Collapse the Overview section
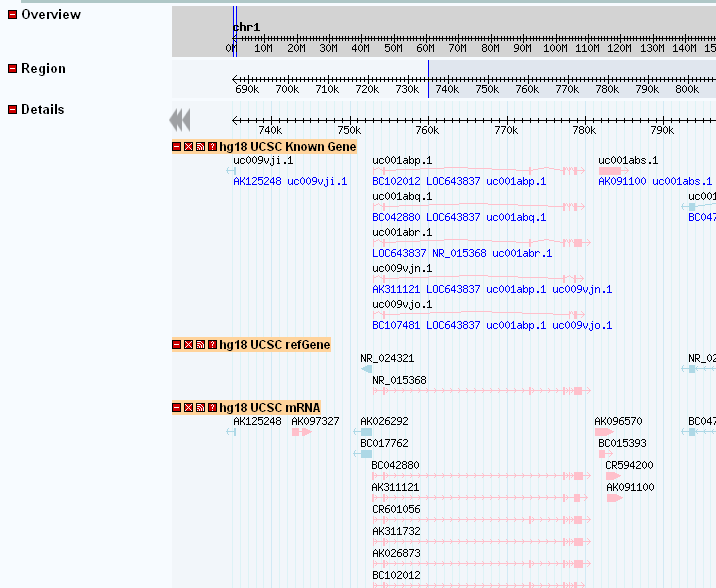The image size is (716, 588). [x=12, y=15]
